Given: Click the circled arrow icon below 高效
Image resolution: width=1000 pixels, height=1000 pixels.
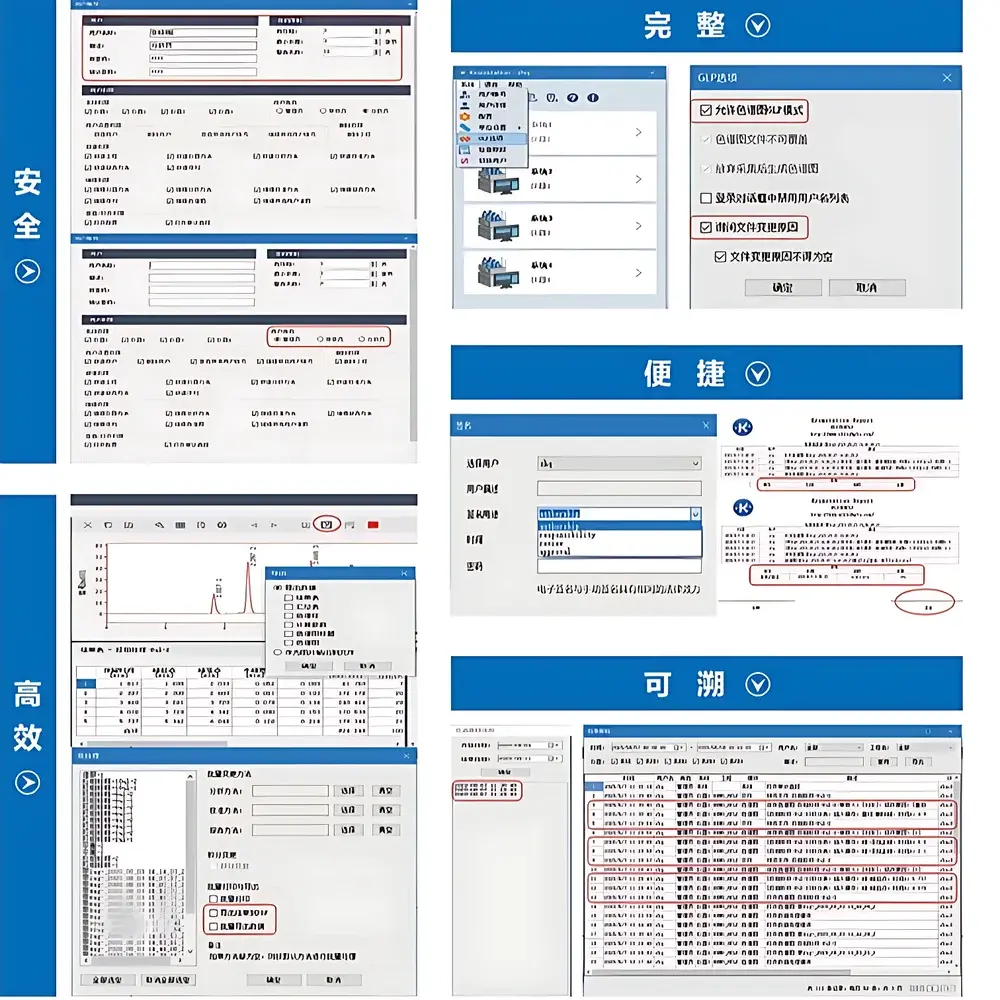Looking at the screenshot, I should pos(27,782).
